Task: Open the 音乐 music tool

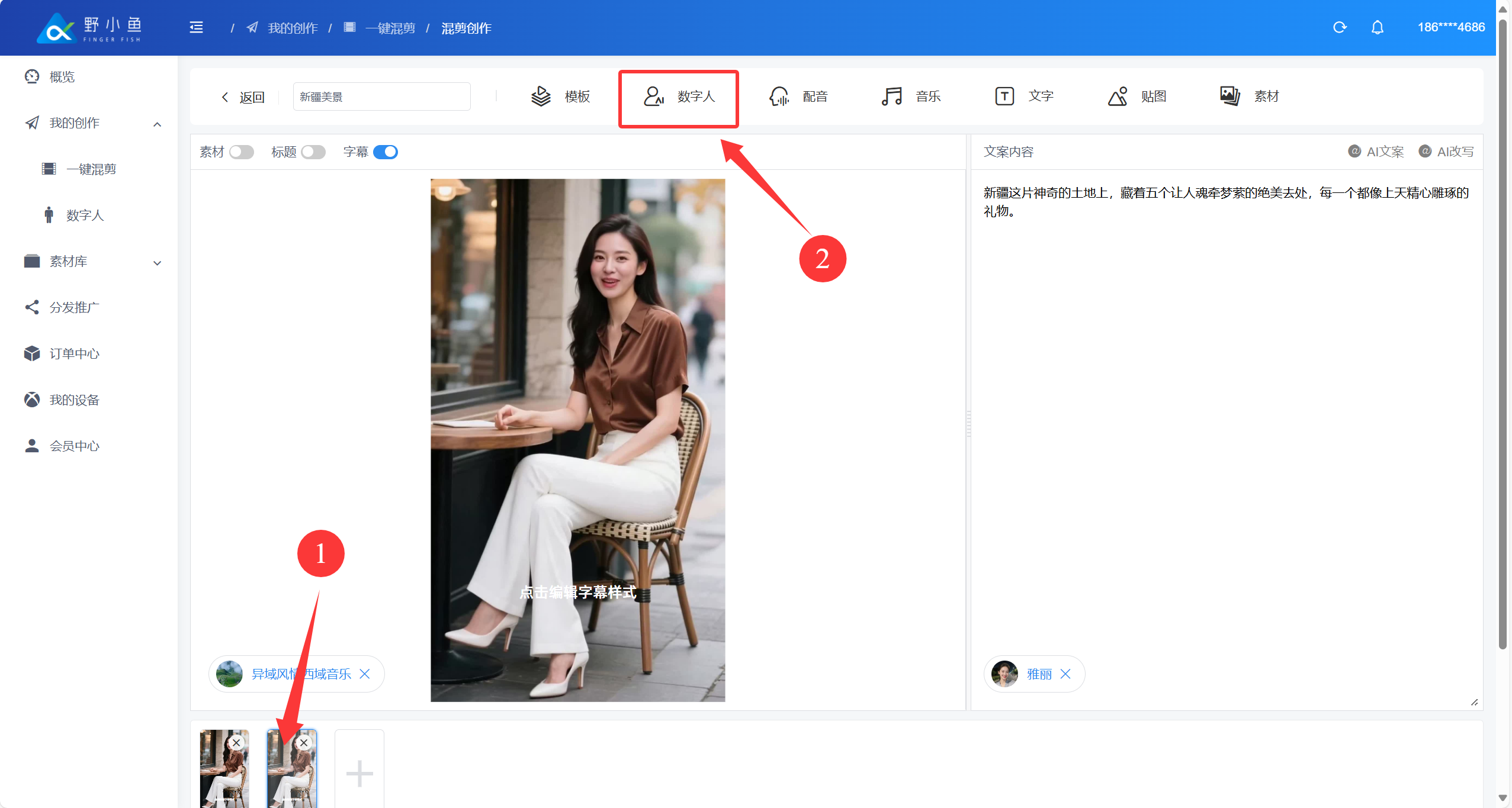Action: tap(911, 96)
